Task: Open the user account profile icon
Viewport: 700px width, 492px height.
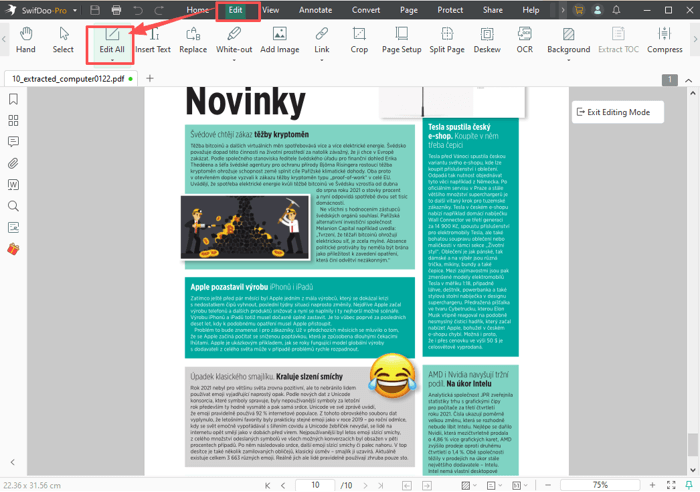Action: 597,10
